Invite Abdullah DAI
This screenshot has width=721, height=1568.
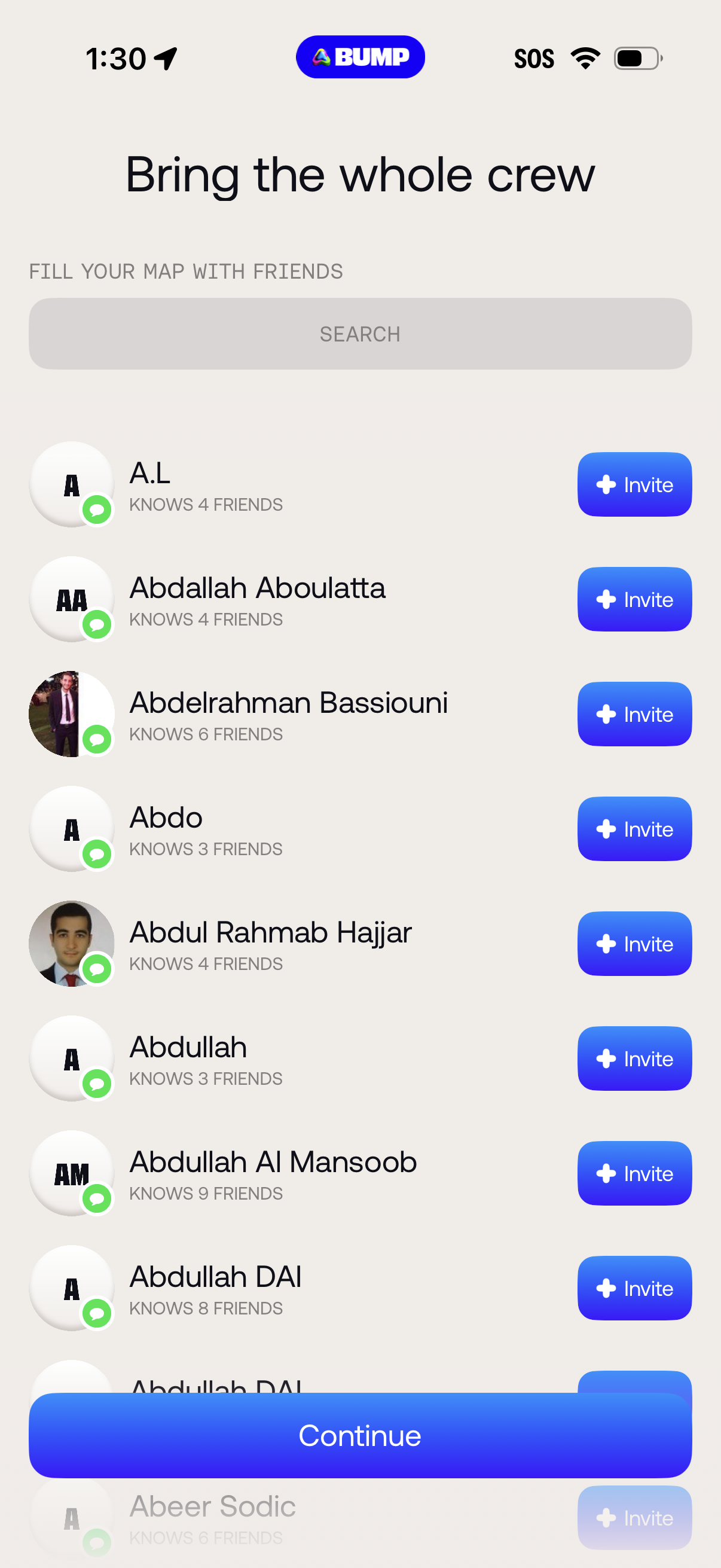click(x=634, y=1288)
